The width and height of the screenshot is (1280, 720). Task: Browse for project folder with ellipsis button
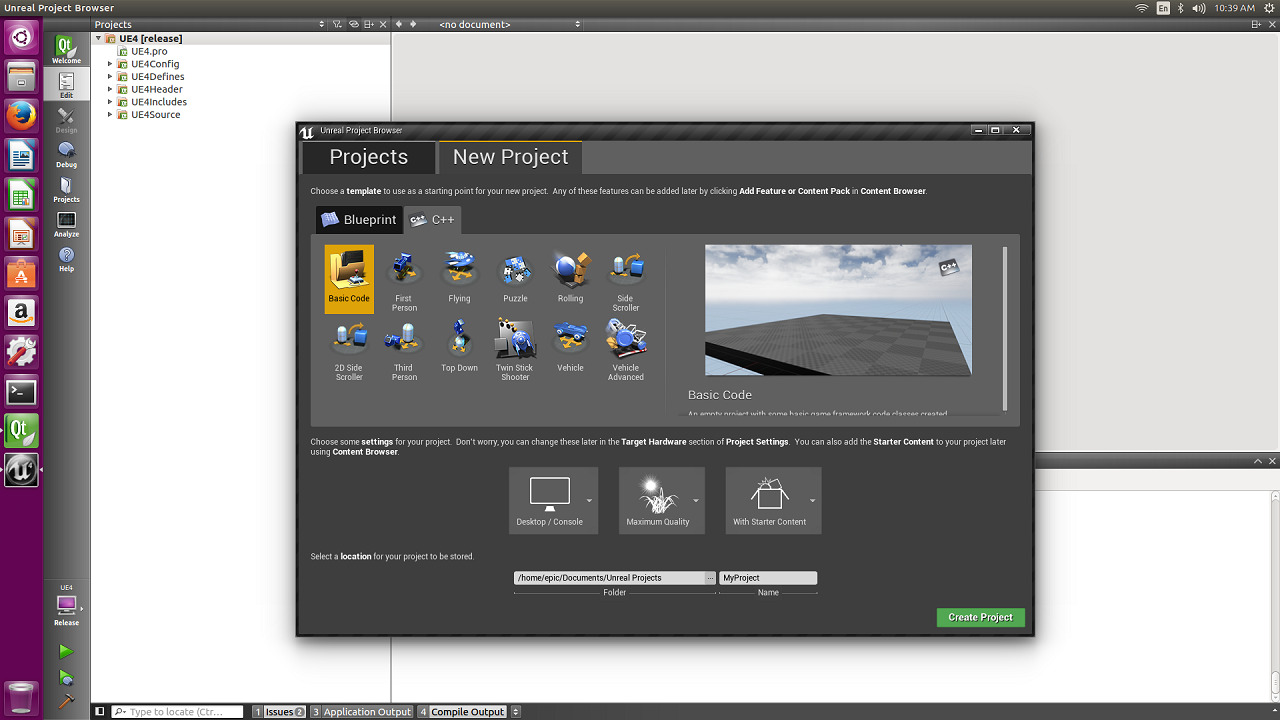[711, 578]
